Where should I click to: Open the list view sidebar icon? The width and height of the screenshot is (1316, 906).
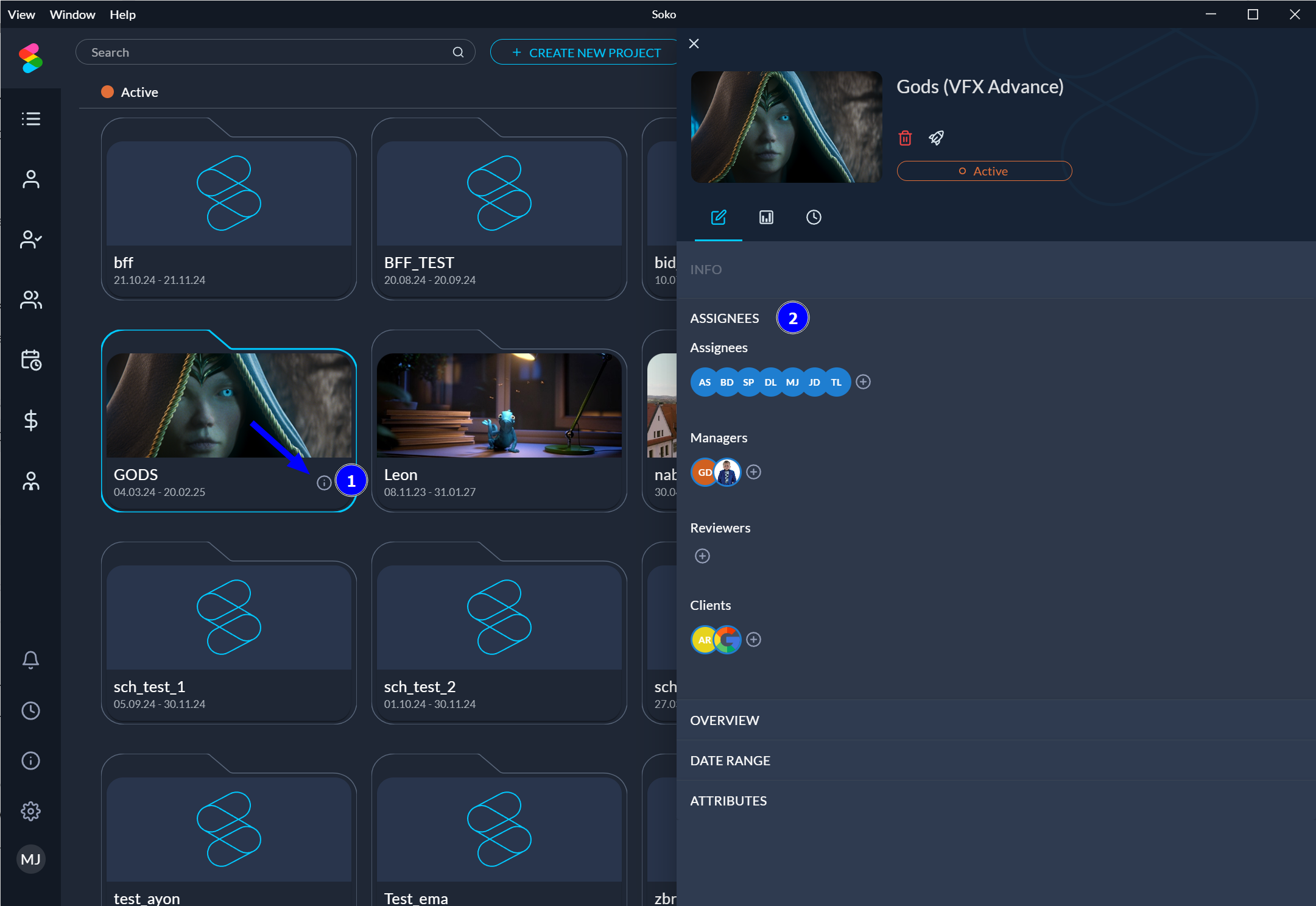[30, 119]
